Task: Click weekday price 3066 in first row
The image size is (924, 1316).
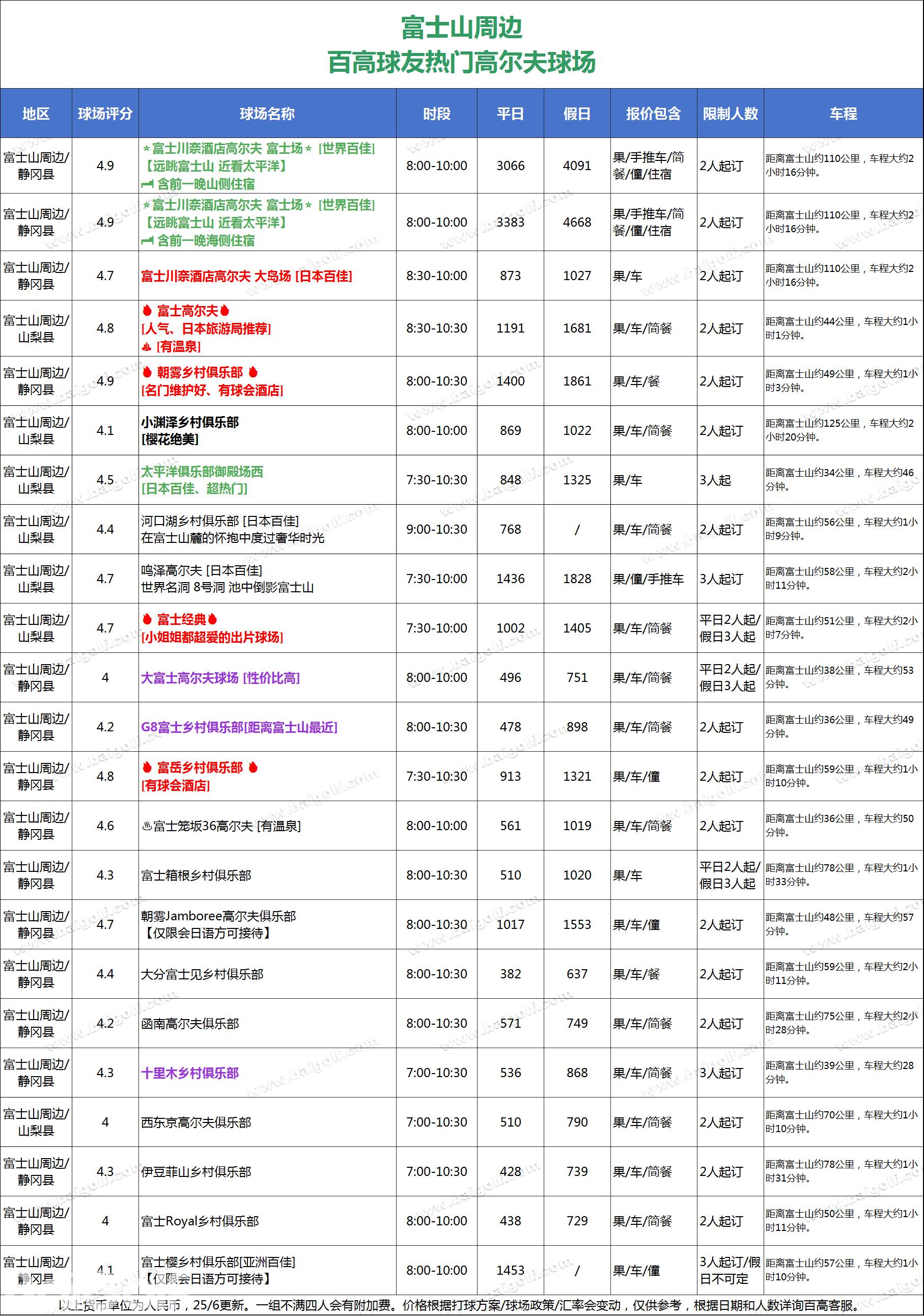Action: (x=510, y=166)
